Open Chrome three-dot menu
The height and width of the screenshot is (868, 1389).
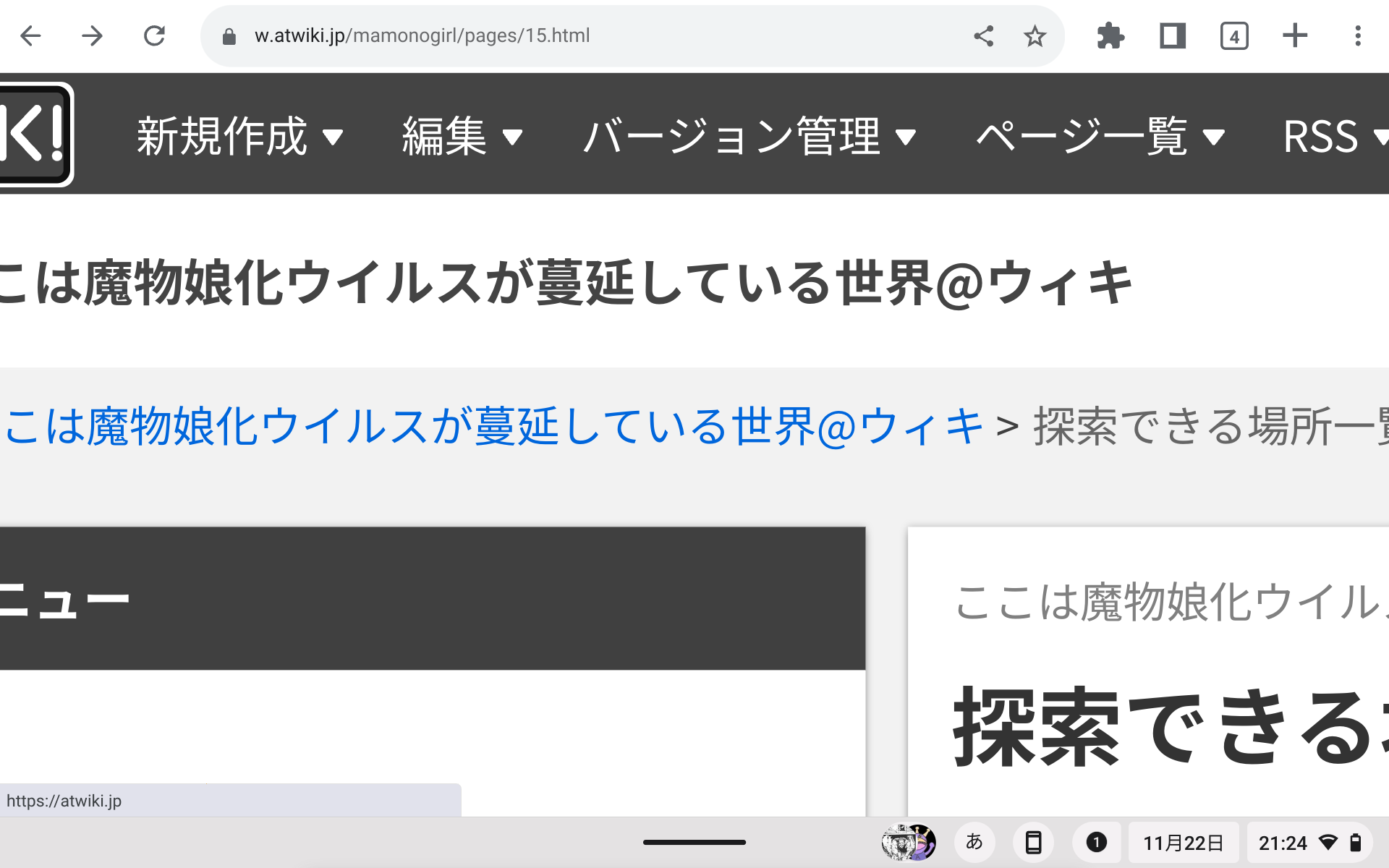(1357, 35)
